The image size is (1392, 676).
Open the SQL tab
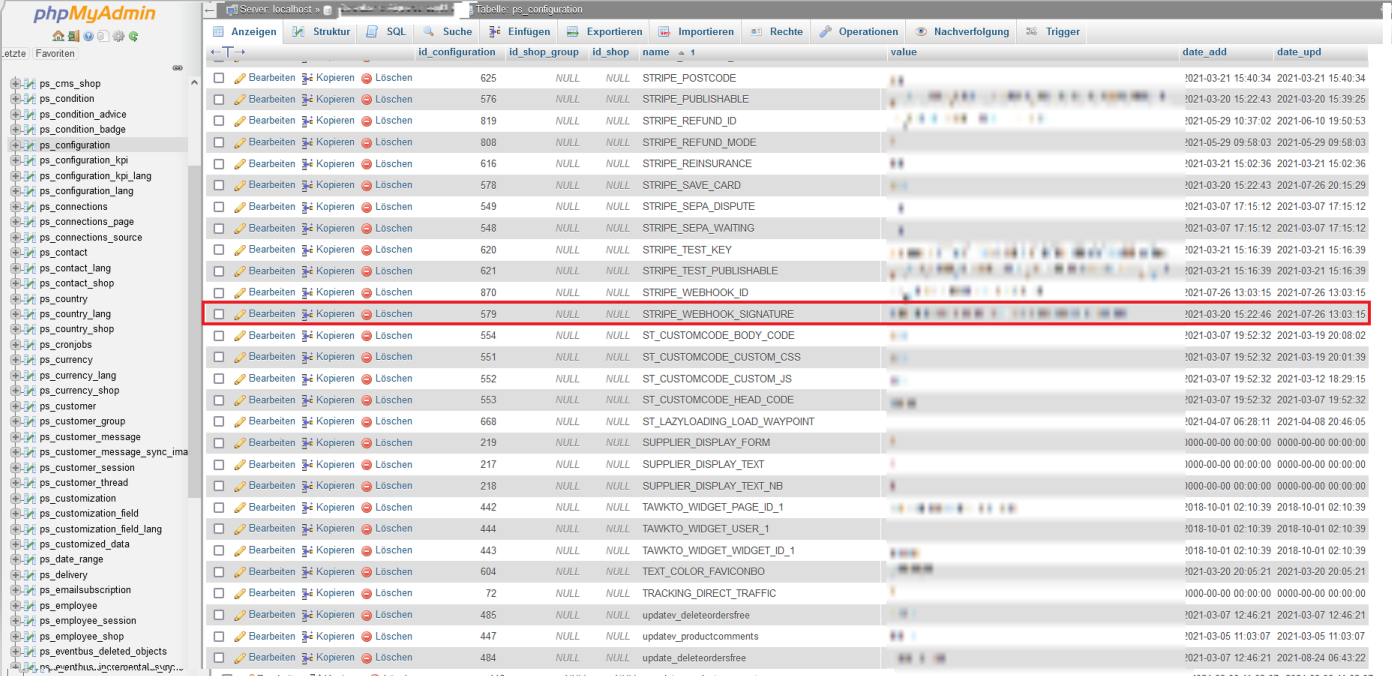pos(386,32)
